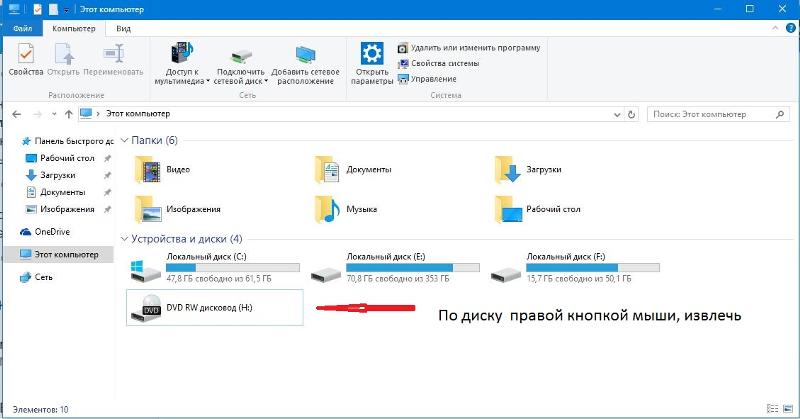Click the pin next to Рабочий стол

[108, 158]
